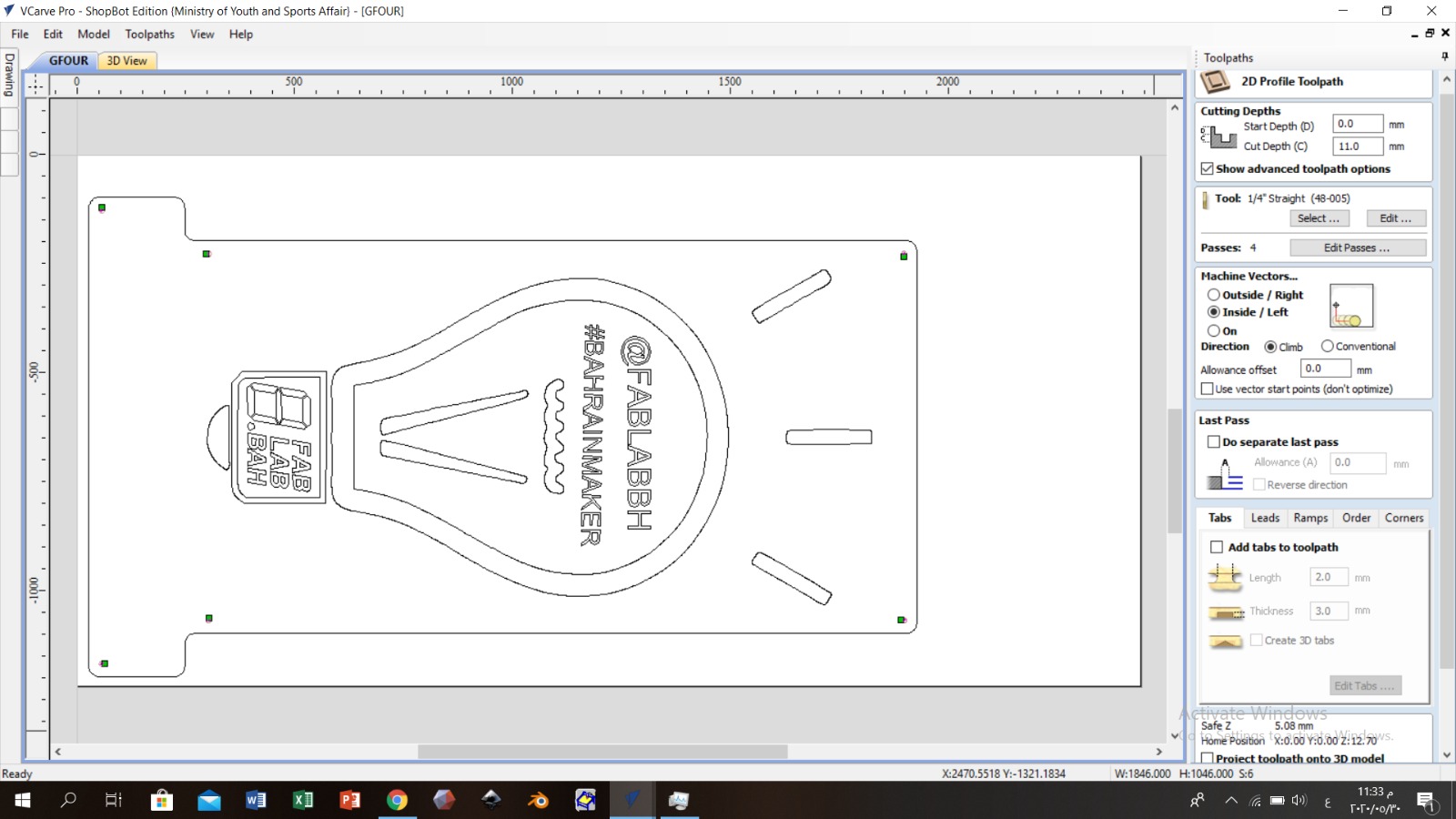Select Outside / Right machine vectors option
The image size is (1456, 819).
1214,295
